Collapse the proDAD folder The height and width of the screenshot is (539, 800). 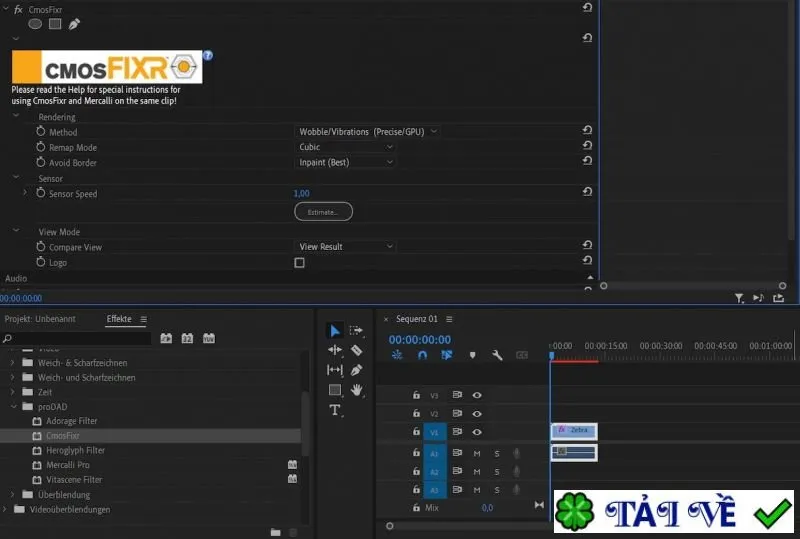point(13,407)
